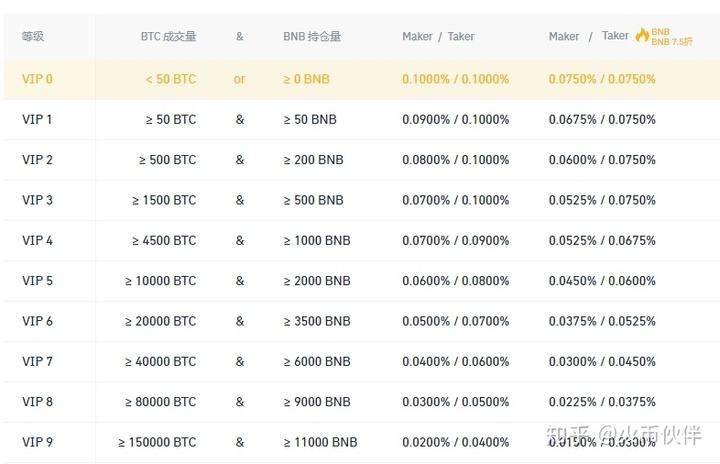Screen dimensions: 720x464
Task: Select the VIP 2 level cell
Action: click(x=37, y=160)
